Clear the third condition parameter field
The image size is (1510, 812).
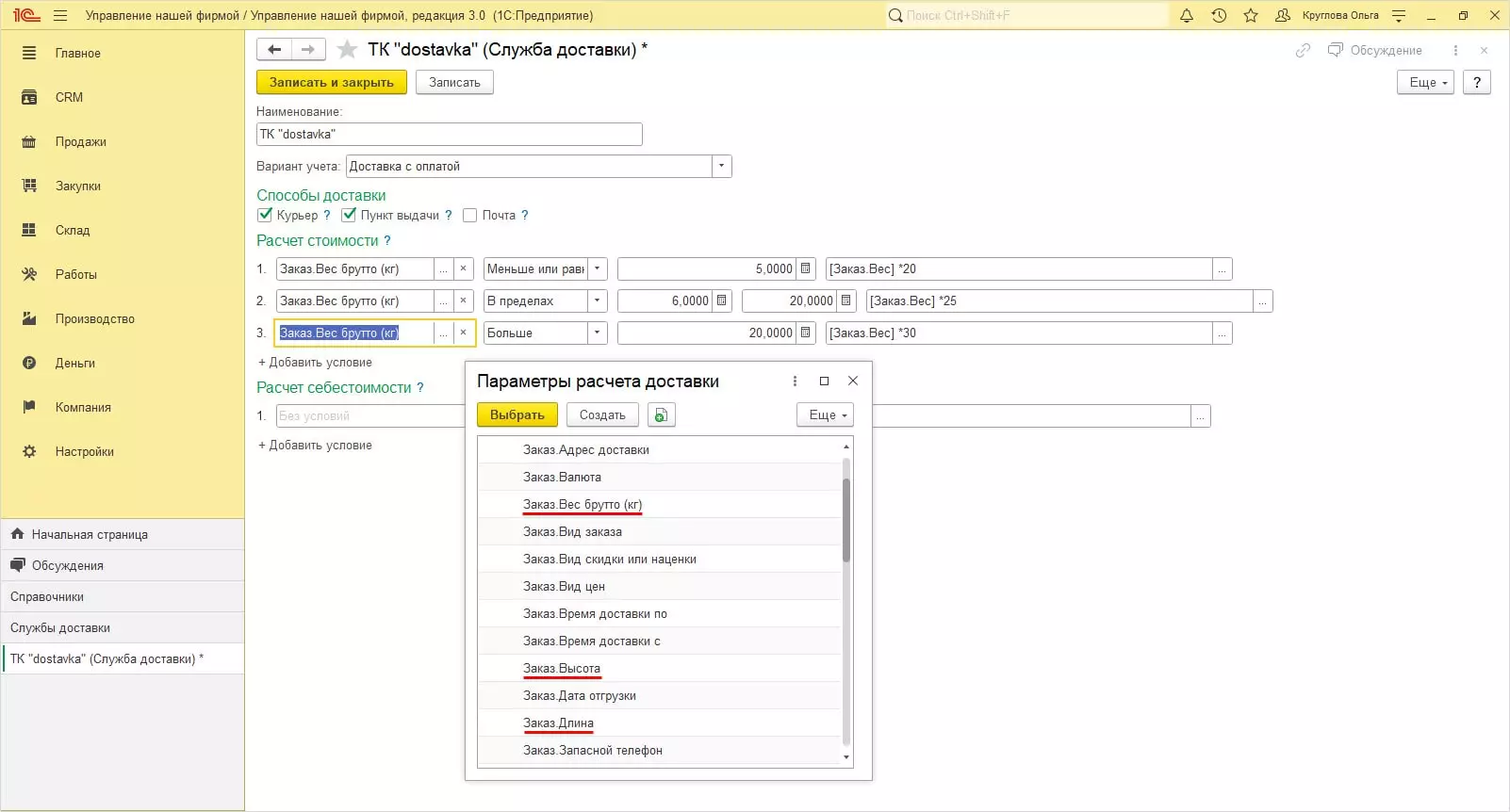coord(463,333)
